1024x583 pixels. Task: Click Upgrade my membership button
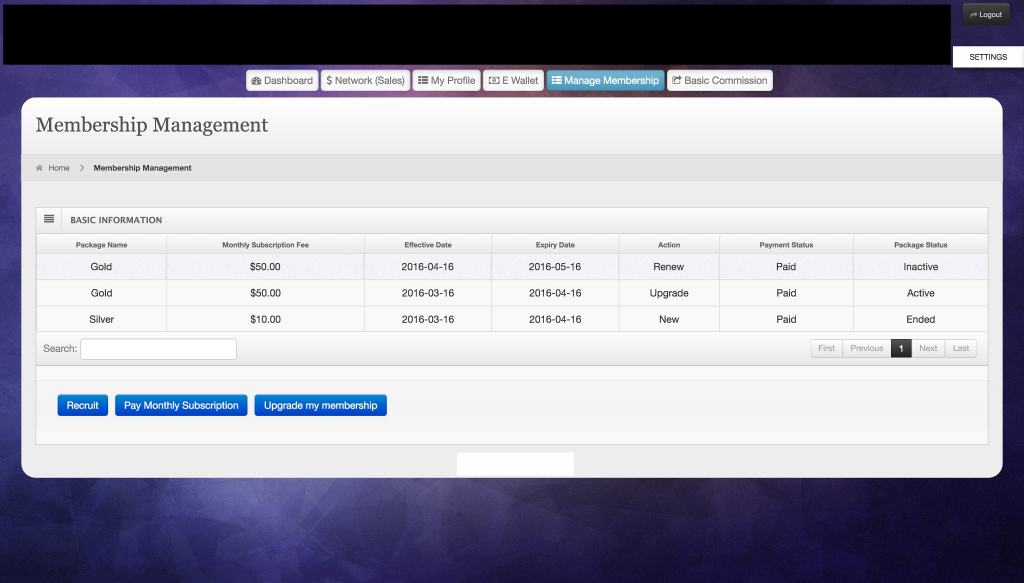pos(320,405)
